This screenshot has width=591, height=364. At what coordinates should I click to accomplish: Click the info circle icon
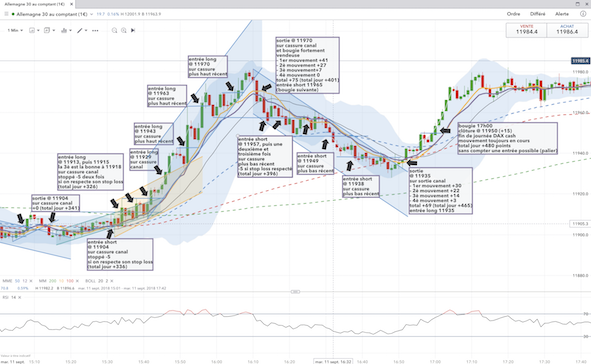tap(583, 14)
